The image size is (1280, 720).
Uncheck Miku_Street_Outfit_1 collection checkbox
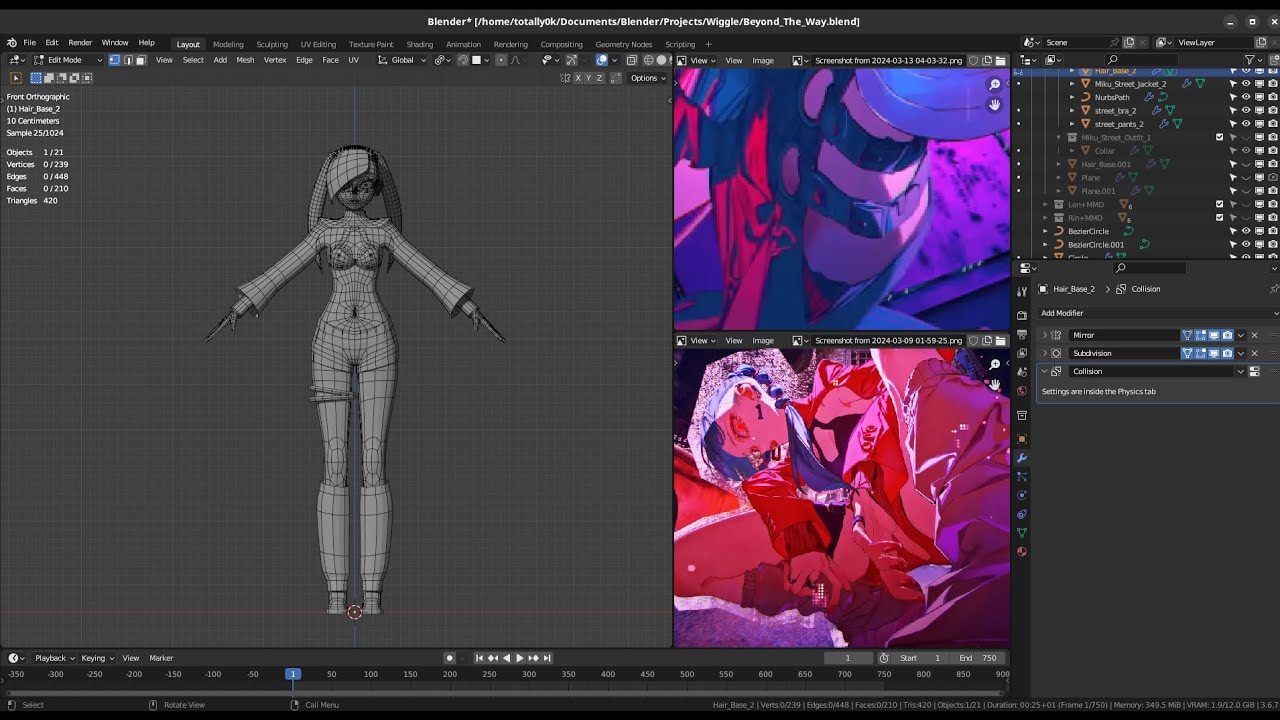(1220, 137)
